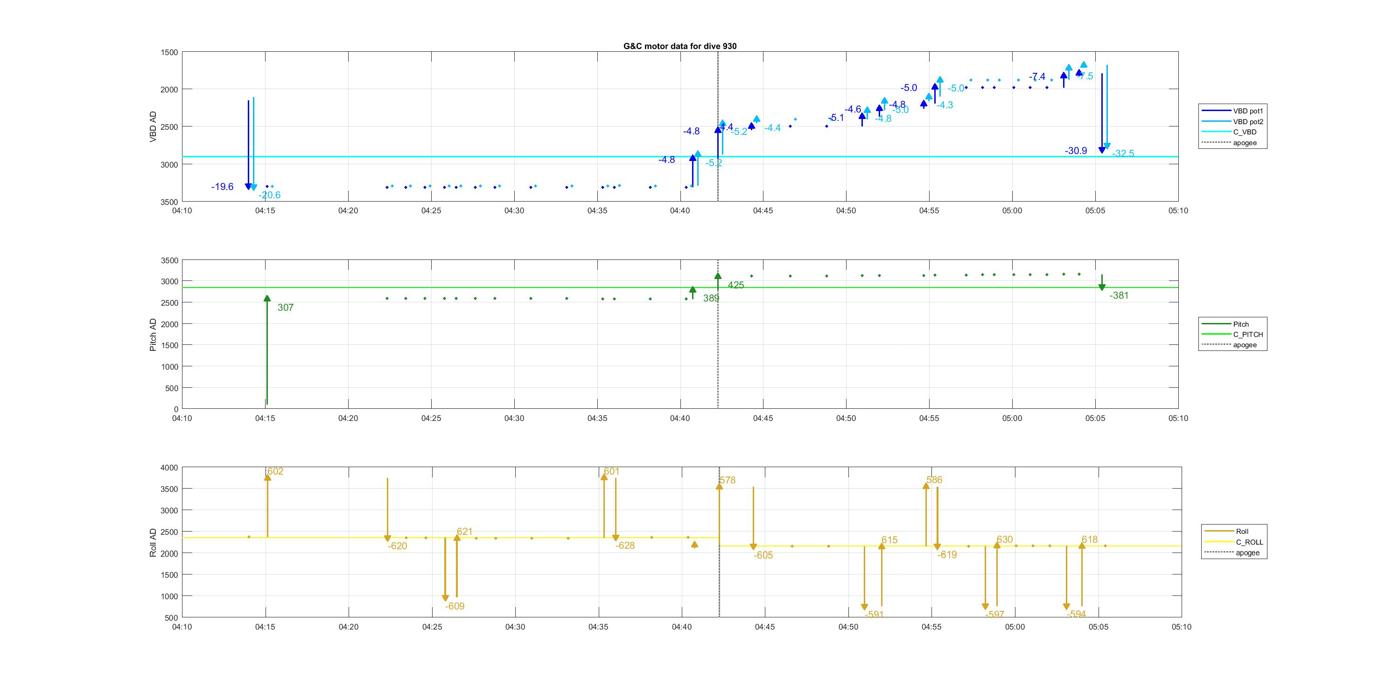This screenshot has height=693, width=1400.
Task: Click the '-4.3' VBD data label
Action: coord(945,105)
